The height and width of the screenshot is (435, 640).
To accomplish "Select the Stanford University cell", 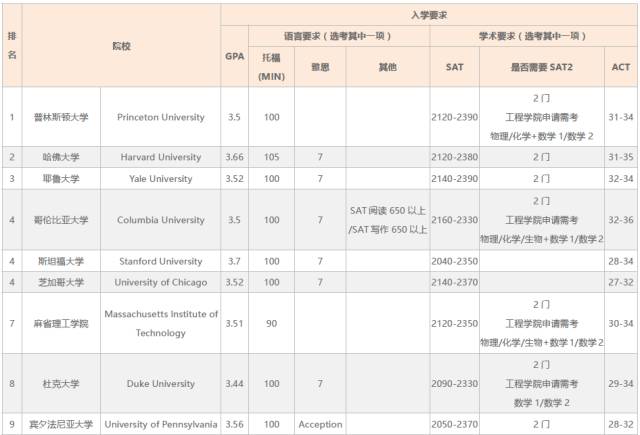I will pyautogui.click(x=160, y=261).
